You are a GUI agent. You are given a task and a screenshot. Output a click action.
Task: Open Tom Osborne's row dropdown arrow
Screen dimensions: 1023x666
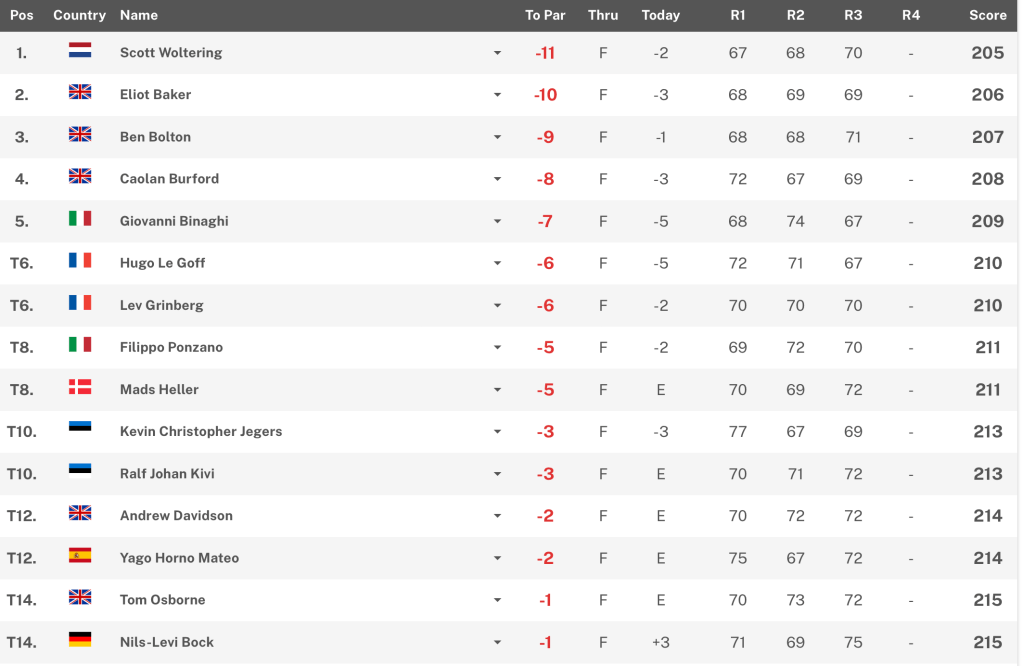(497, 600)
